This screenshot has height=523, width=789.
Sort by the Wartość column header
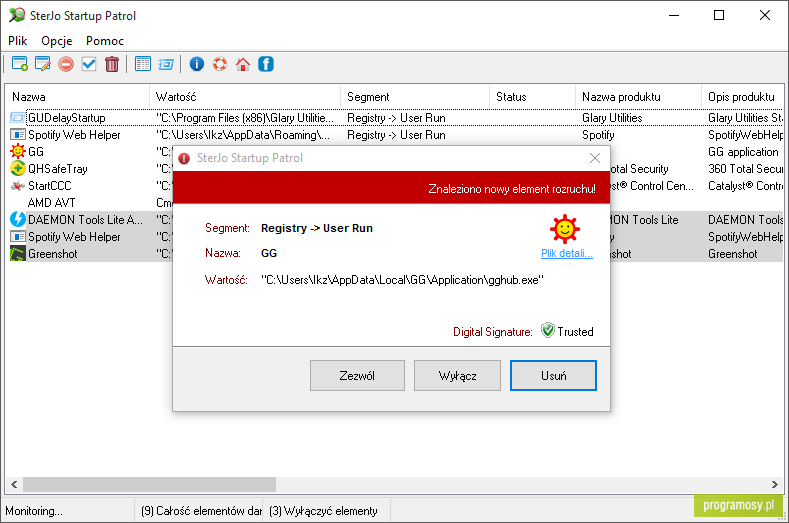tap(245, 97)
